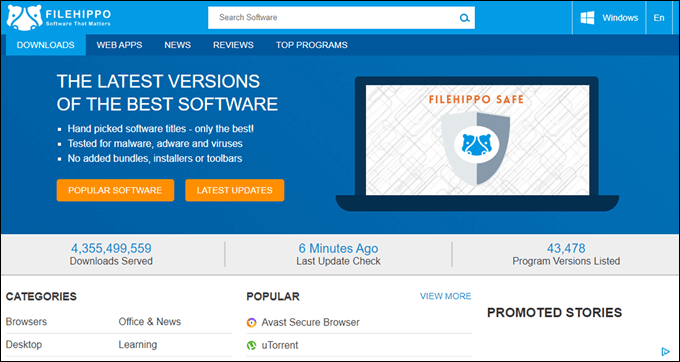Click the Last Update Check label
The height and width of the screenshot is (362, 680).
(338, 261)
